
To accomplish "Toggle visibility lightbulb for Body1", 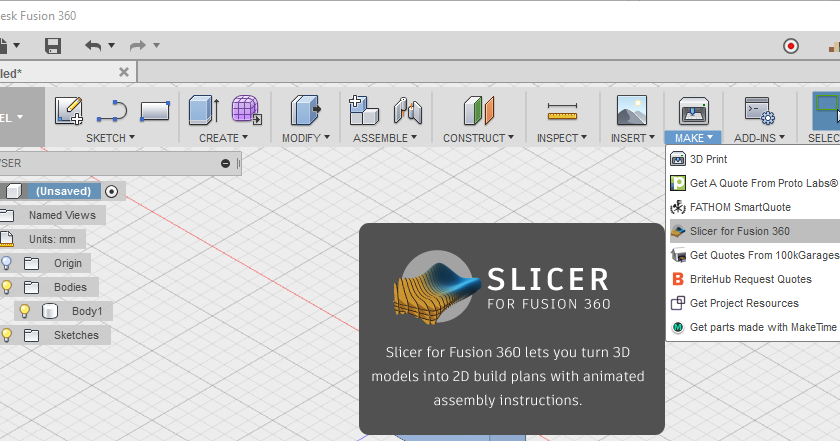I will (24, 311).
